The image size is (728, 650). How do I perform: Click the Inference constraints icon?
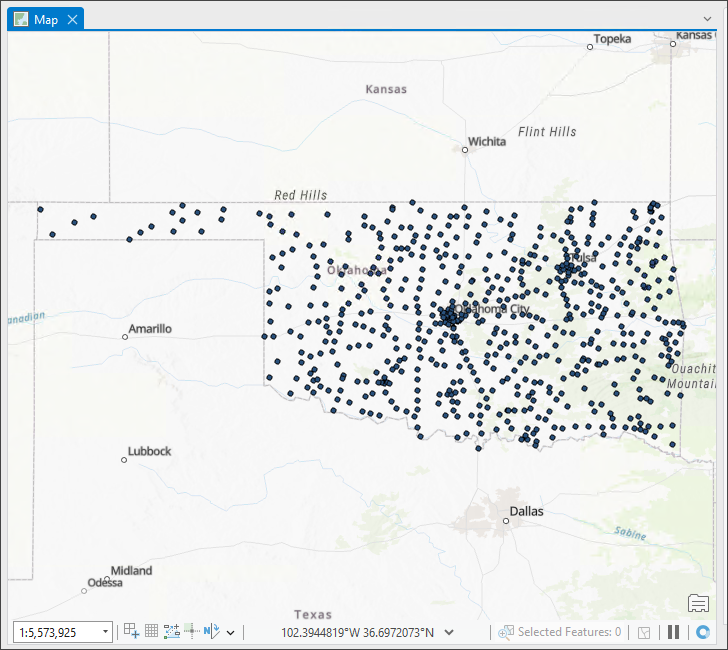click(191, 631)
